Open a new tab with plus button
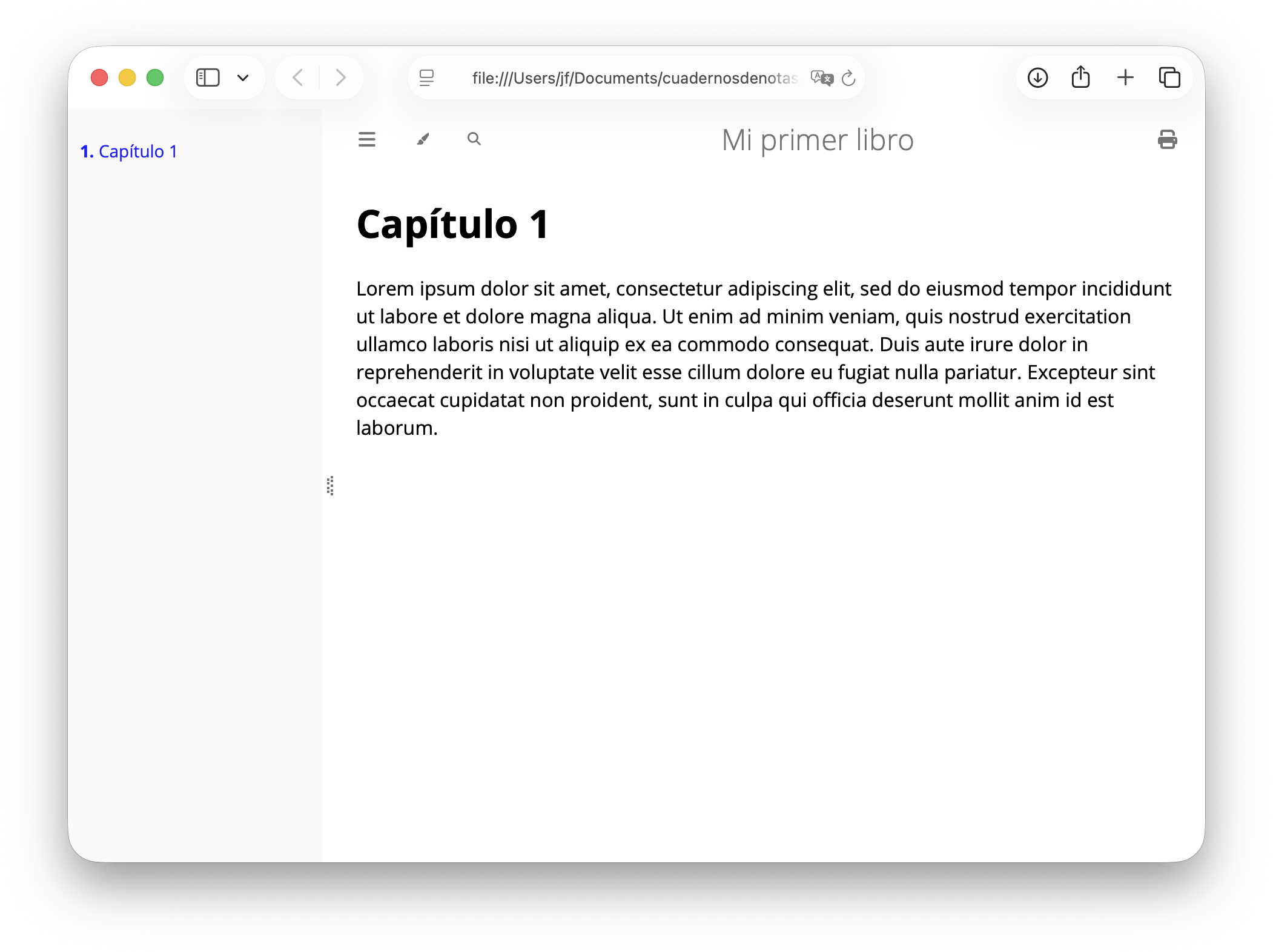Viewport: 1273px width, 952px height. click(1125, 78)
